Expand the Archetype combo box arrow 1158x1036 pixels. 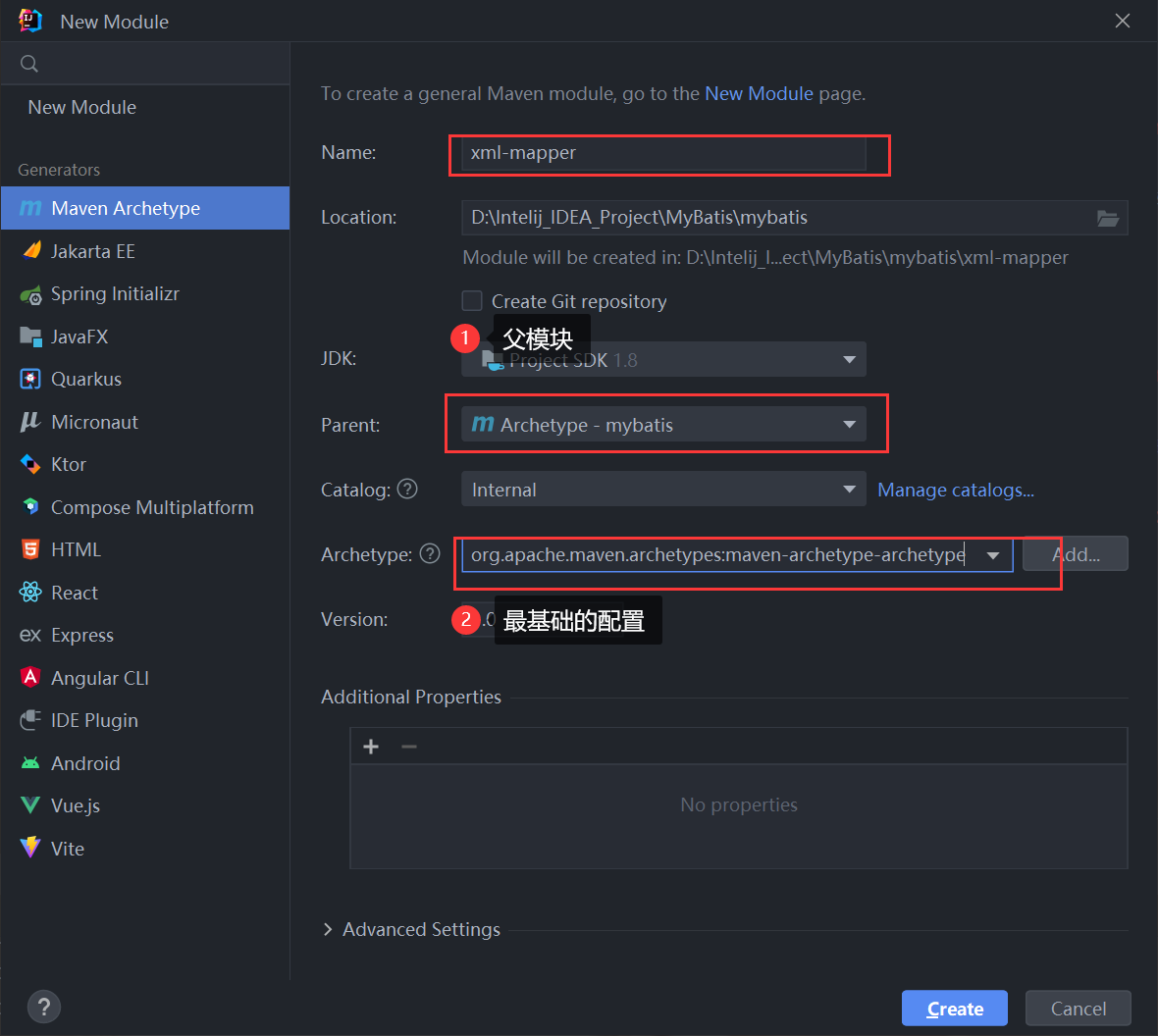click(993, 555)
